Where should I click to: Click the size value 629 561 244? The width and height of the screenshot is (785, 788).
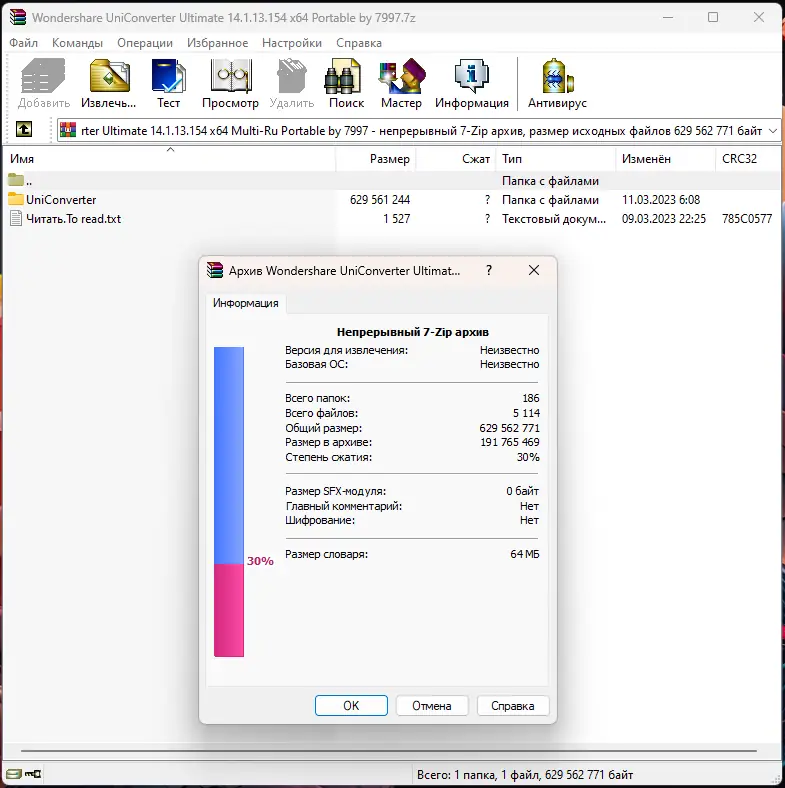click(x=380, y=200)
